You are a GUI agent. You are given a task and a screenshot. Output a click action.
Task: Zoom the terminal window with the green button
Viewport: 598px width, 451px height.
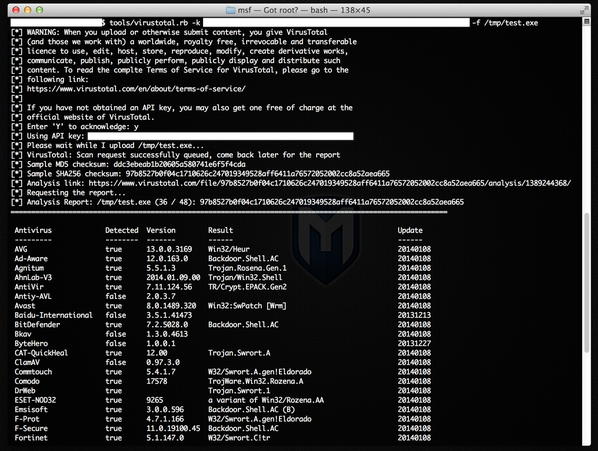click(x=39, y=10)
